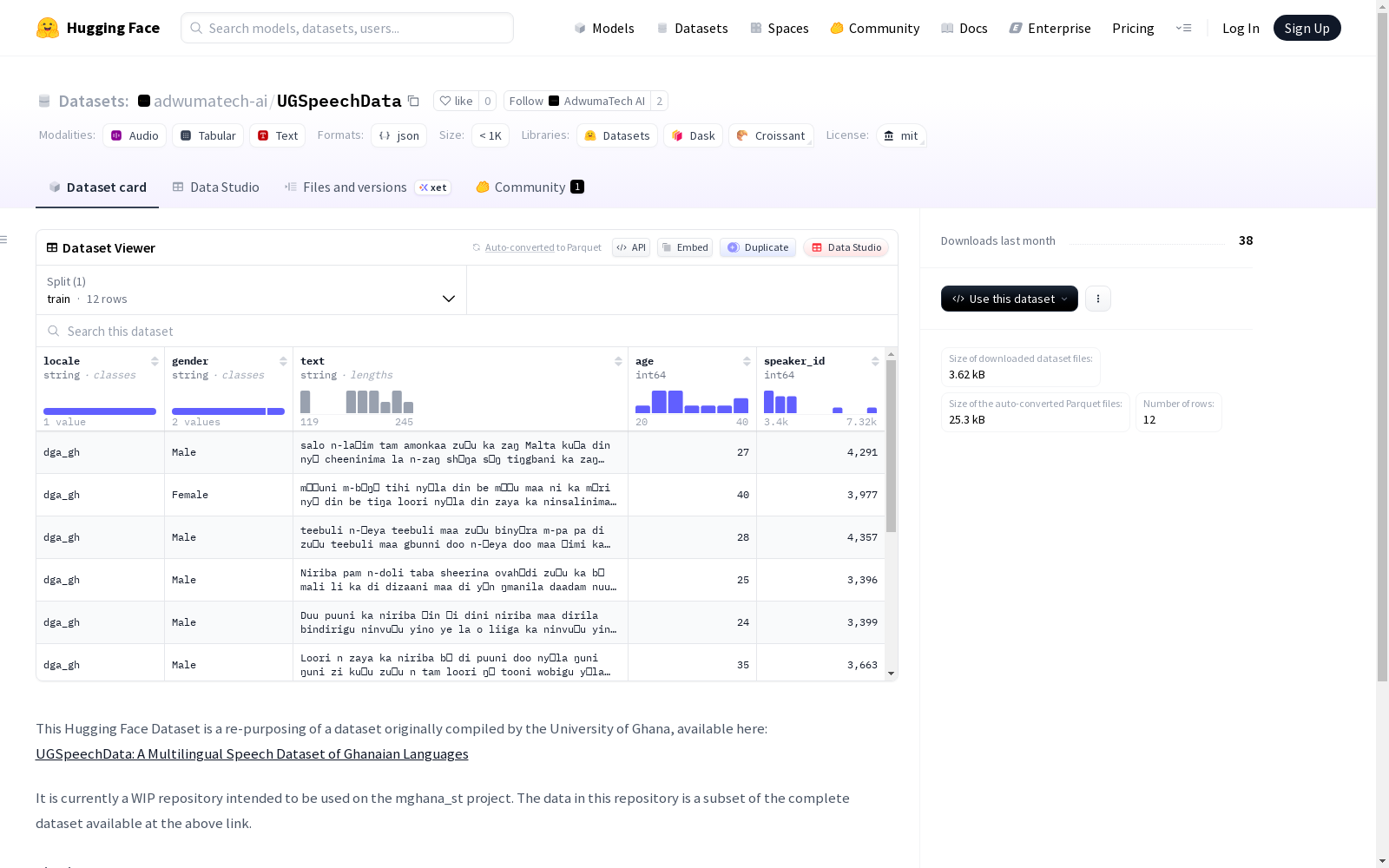
Task: Click the AdwumaTech AI organization avatar
Action: point(554,101)
